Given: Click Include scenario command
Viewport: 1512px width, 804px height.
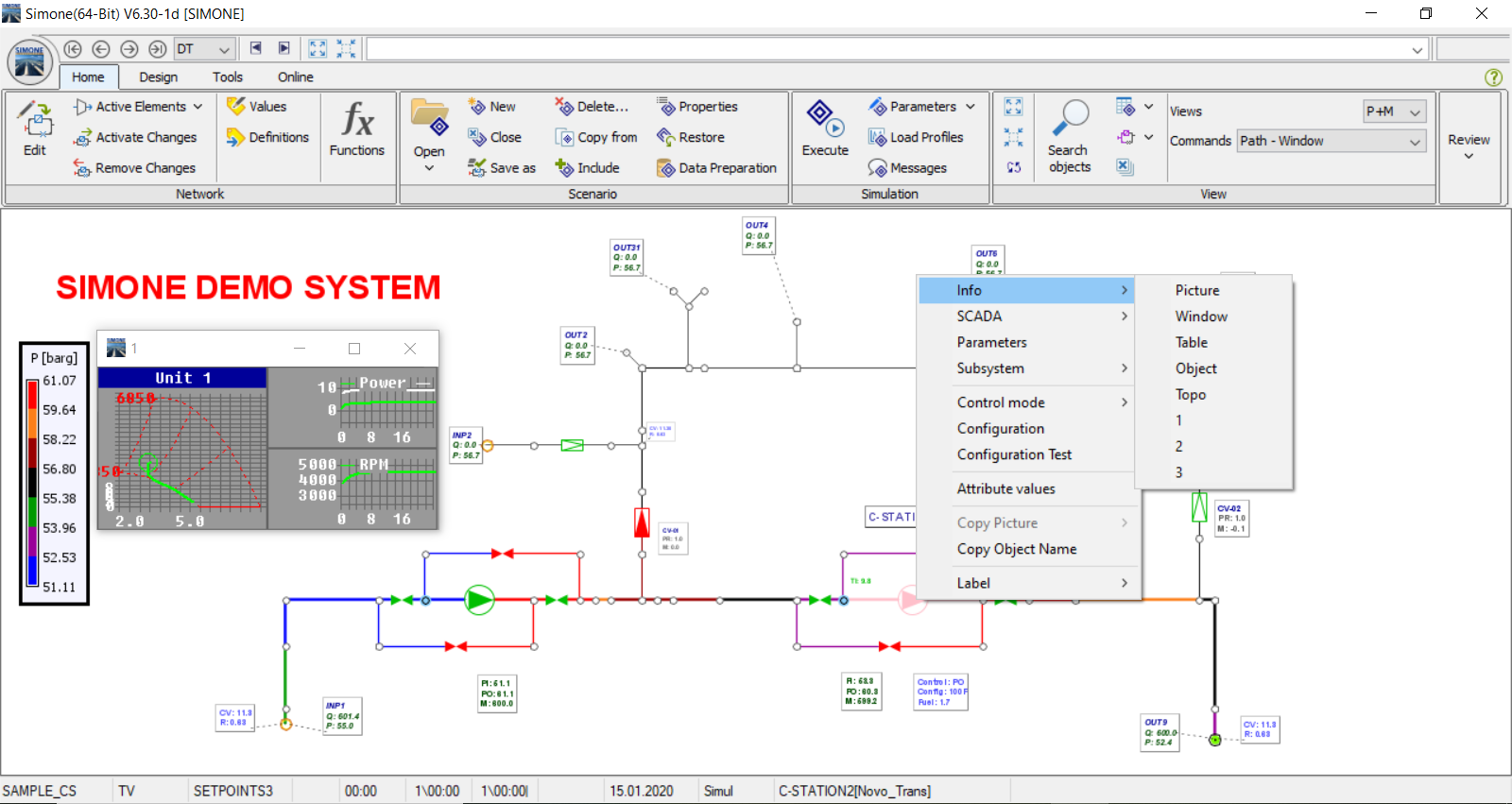Looking at the screenshot, I should (587, 168).
